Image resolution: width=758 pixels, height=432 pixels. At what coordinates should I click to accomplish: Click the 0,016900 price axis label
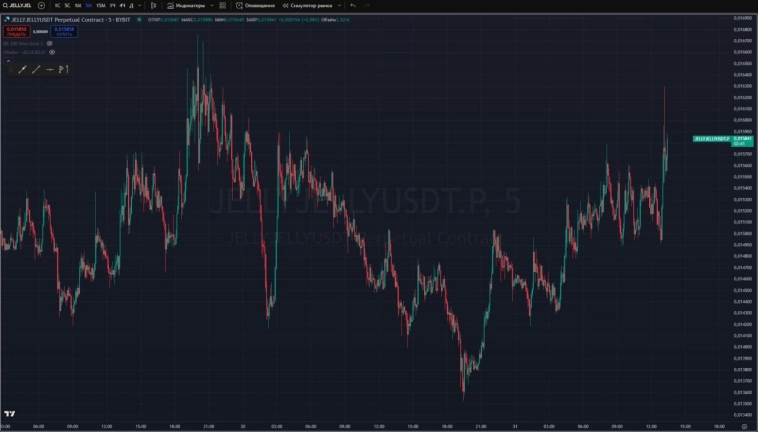tap(743, 18)
